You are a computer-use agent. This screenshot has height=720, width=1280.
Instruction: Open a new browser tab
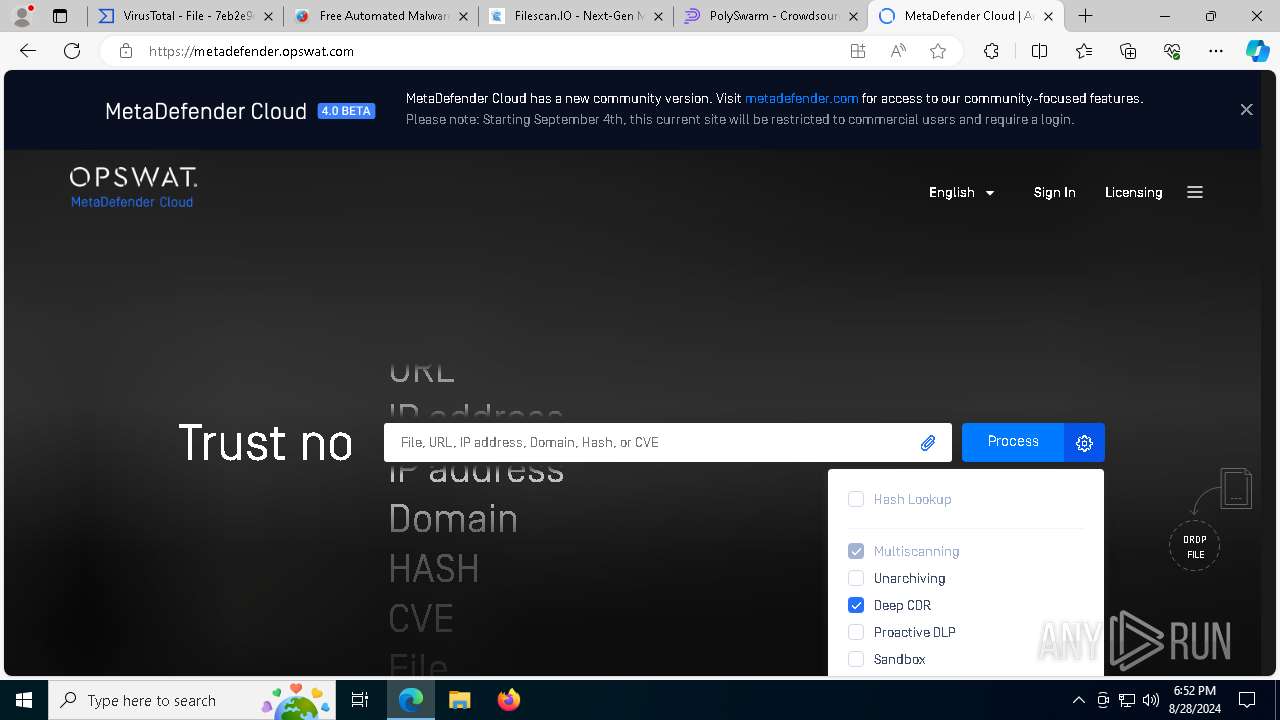point(1086,16)
